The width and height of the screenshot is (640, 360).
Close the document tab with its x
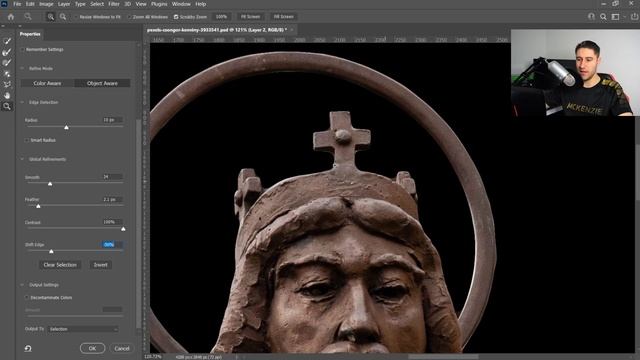click(x=292, y=30)
